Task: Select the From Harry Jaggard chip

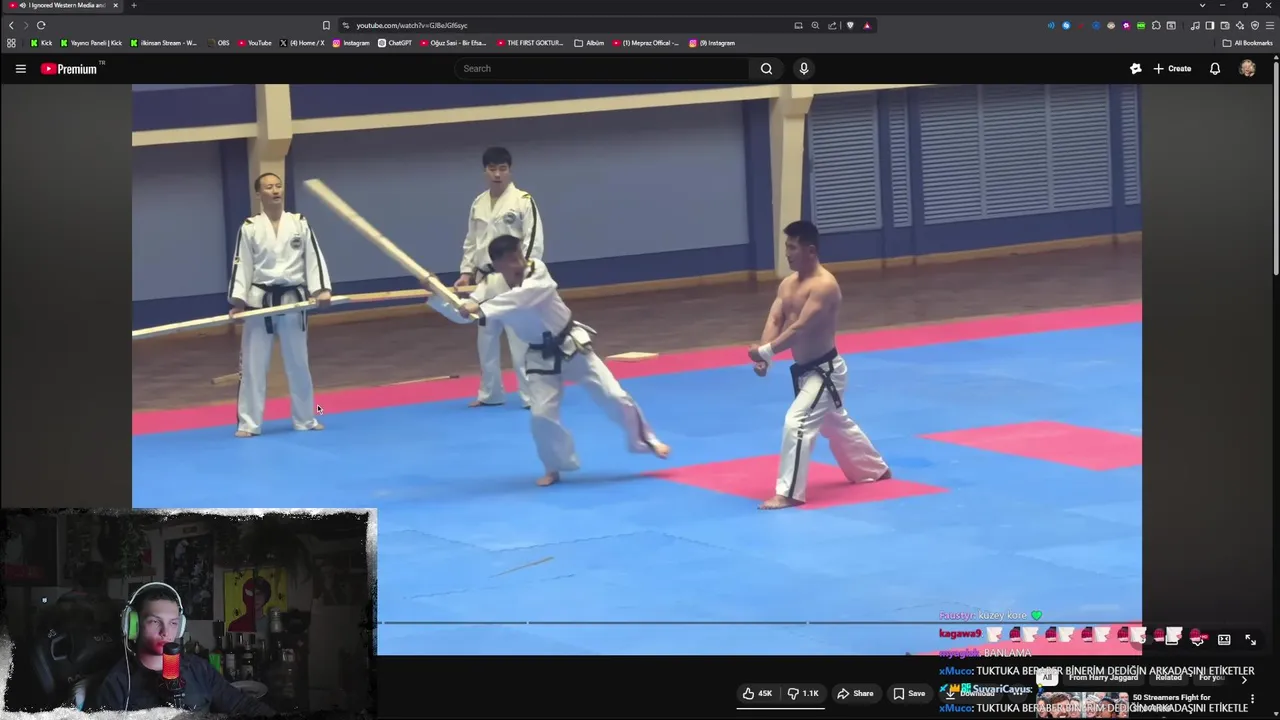Action: [x=1103, y=678]
